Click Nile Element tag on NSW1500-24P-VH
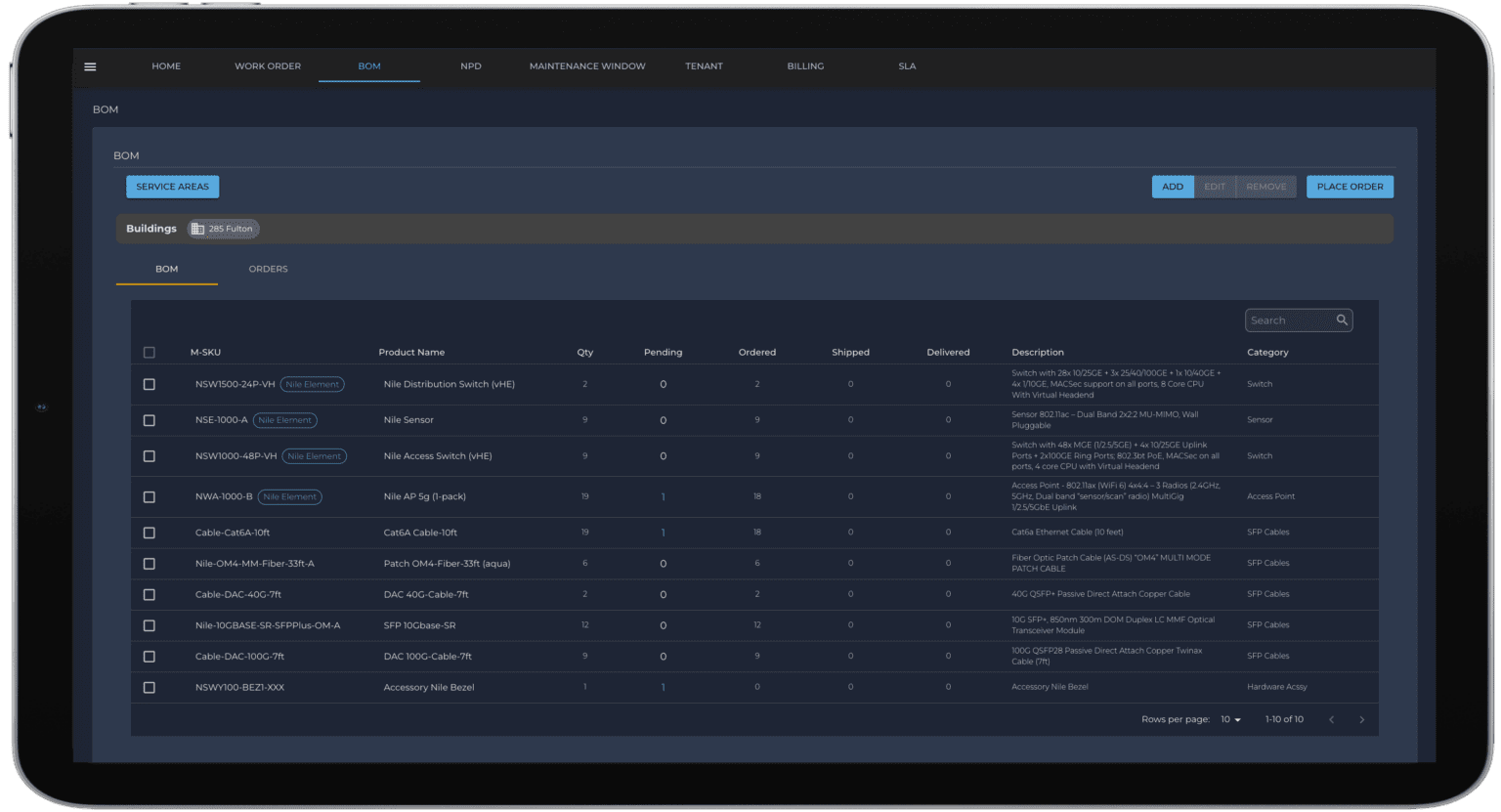Screen dimensions: 1501x812 [x=312, y=385]
